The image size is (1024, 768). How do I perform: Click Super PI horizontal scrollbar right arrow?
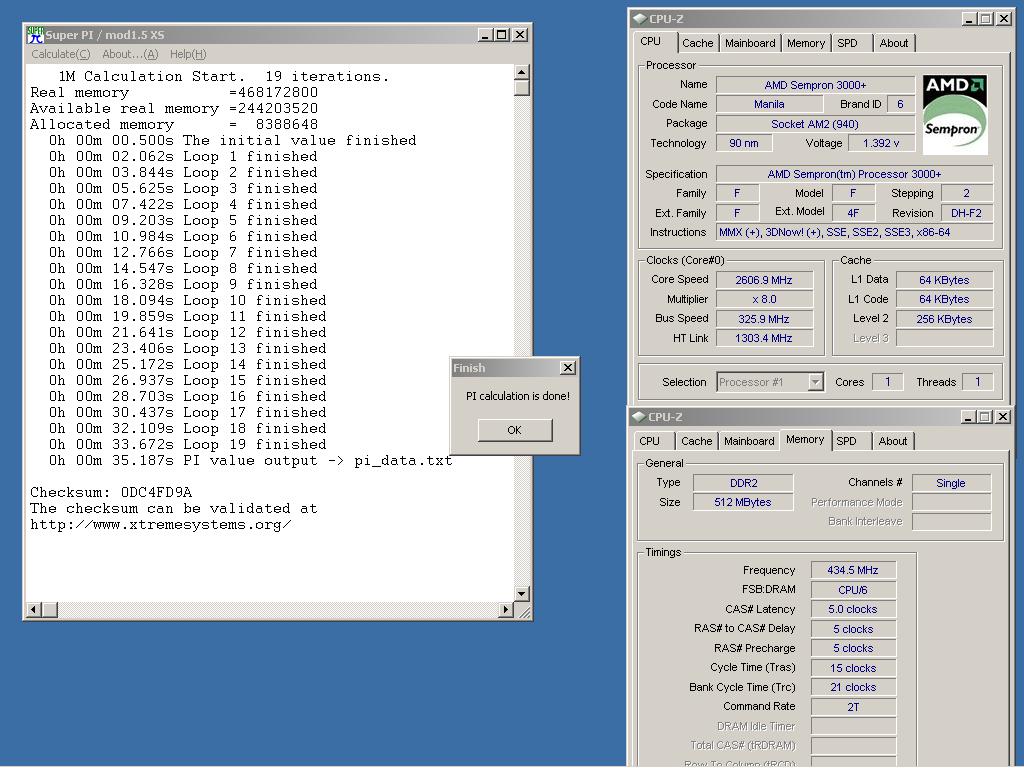click(505, 609)
